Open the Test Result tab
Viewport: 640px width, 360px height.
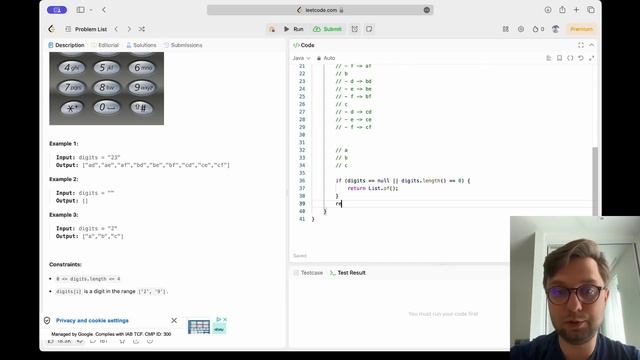click(348, 273)
